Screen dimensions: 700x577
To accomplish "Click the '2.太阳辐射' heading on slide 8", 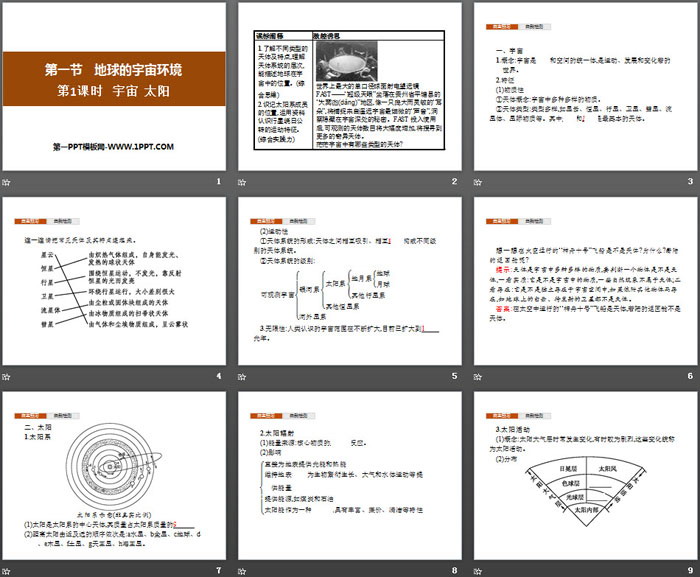I will 277,433.
